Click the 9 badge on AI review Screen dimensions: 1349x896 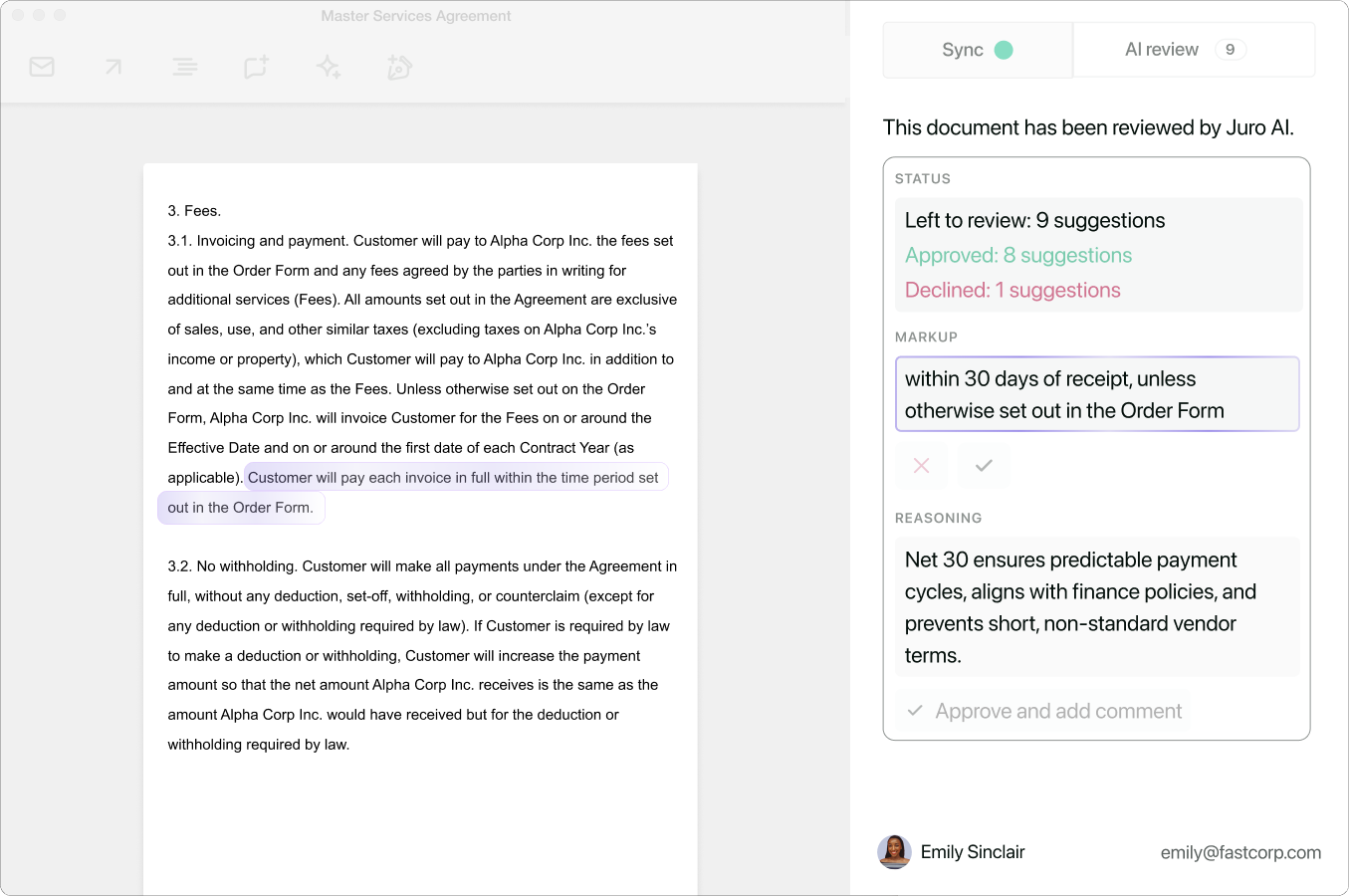coord(1230,50)
